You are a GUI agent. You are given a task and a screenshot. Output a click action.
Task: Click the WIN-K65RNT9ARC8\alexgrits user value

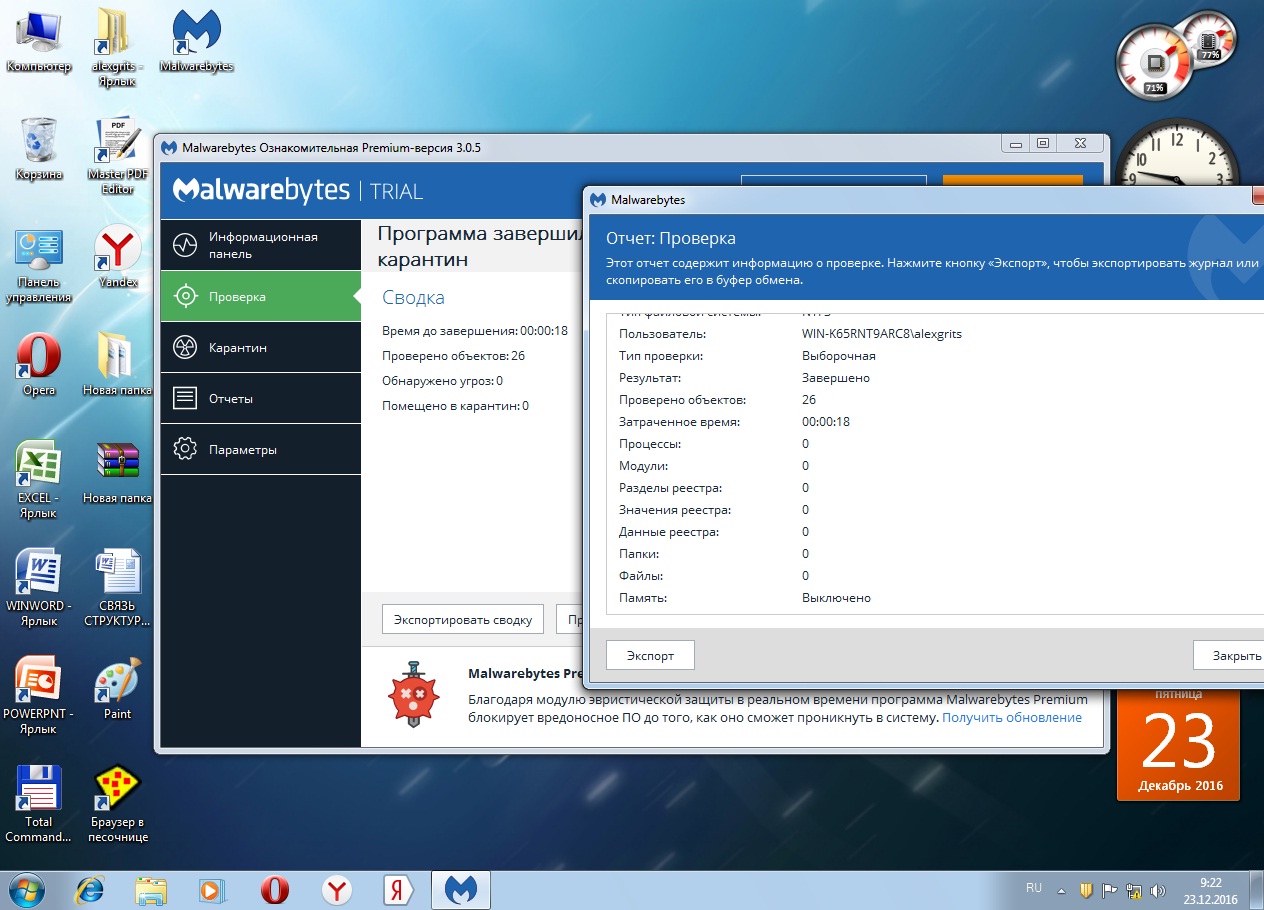tap(881, 334)
